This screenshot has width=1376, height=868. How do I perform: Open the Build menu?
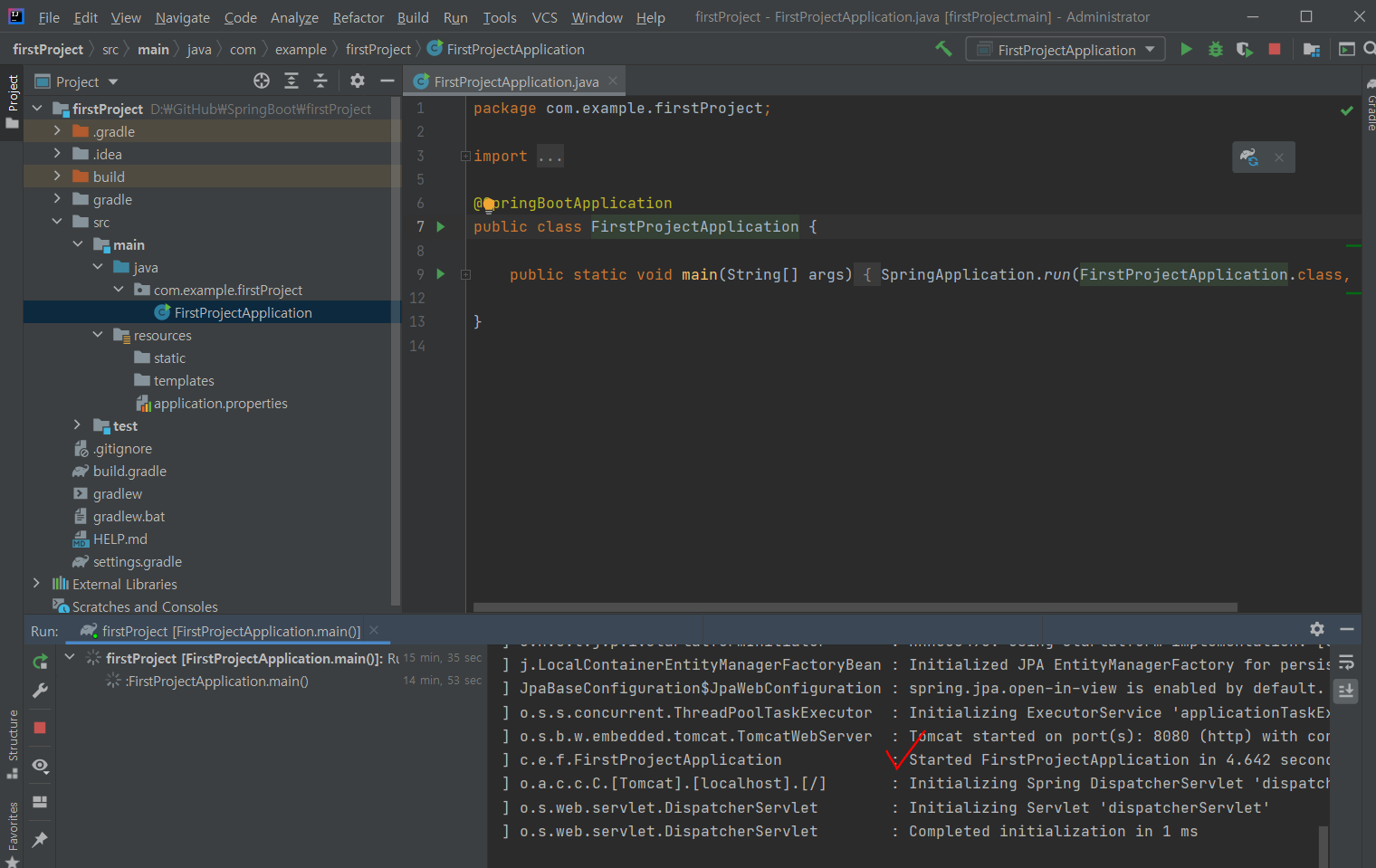(413, 17)
